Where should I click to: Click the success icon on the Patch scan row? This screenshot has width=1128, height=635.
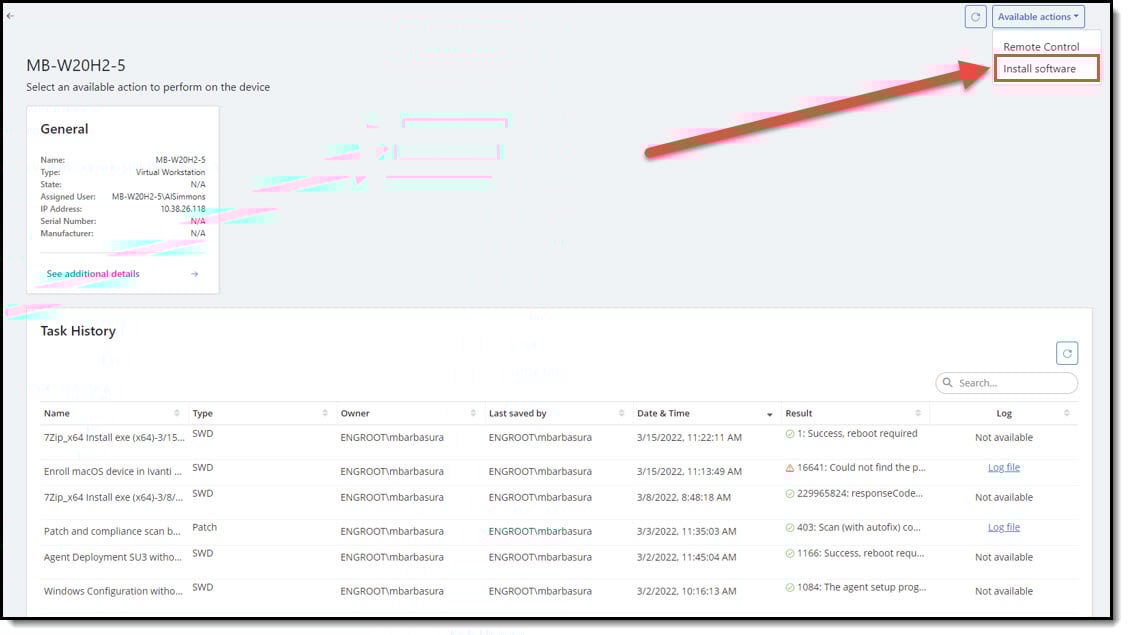(x=787, y=527)
